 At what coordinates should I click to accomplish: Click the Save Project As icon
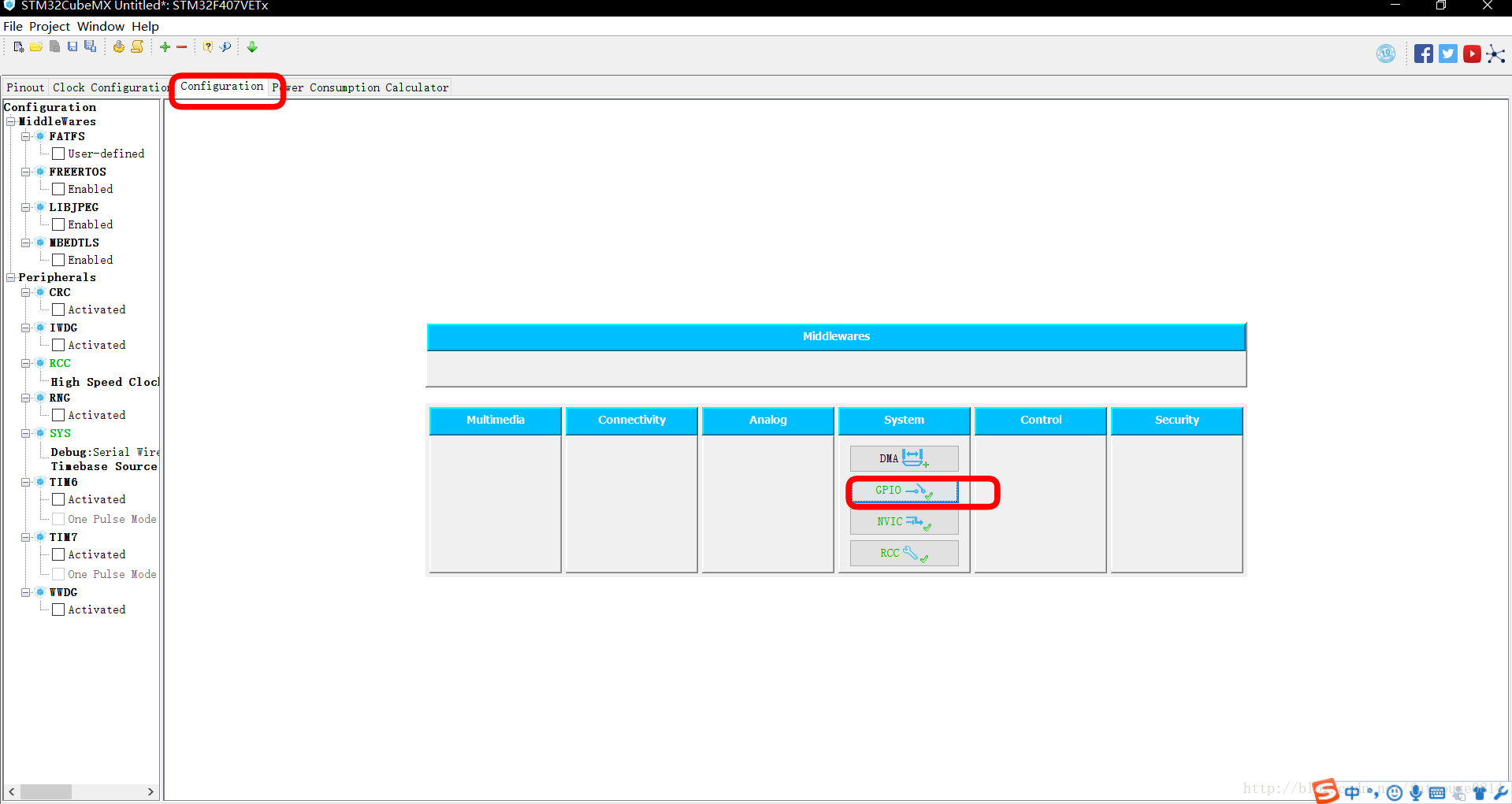coord(91,47)
